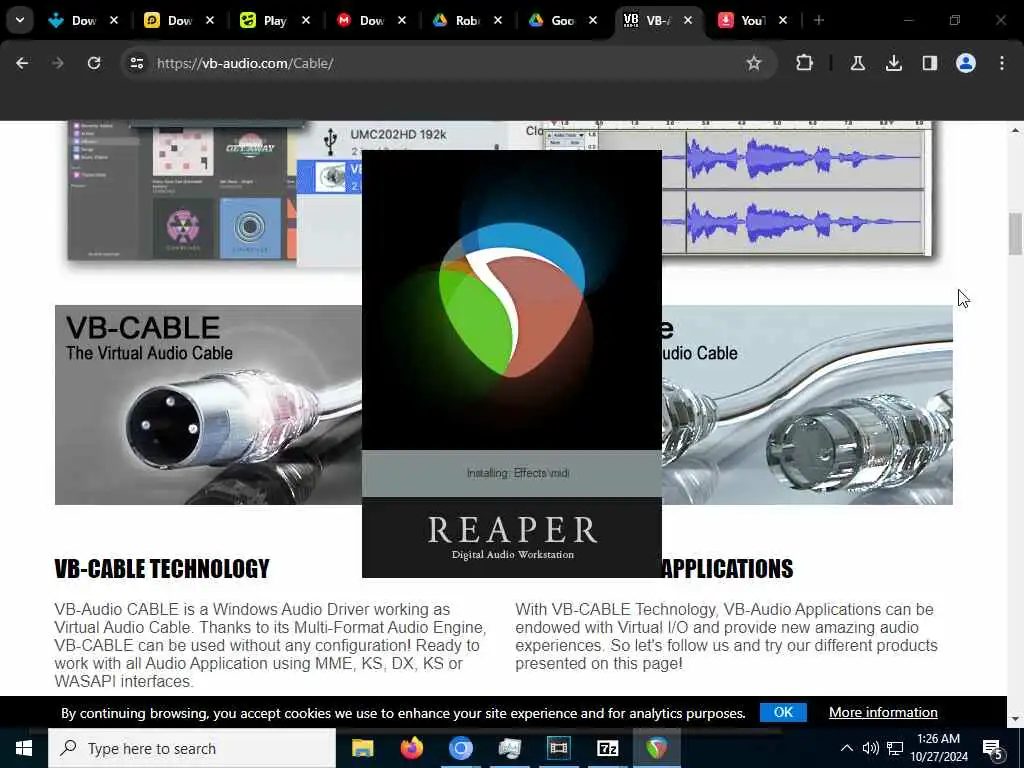Close the 'Play' tab
The height and width of the screenshot is (768, 1024).
pyautogui.click(x=306, y=21)
